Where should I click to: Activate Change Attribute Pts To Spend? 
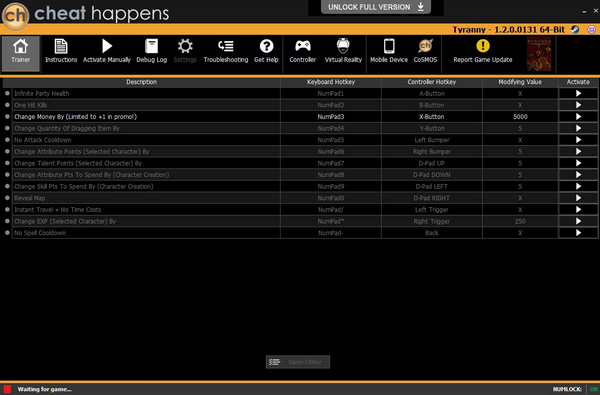[578, 175]
